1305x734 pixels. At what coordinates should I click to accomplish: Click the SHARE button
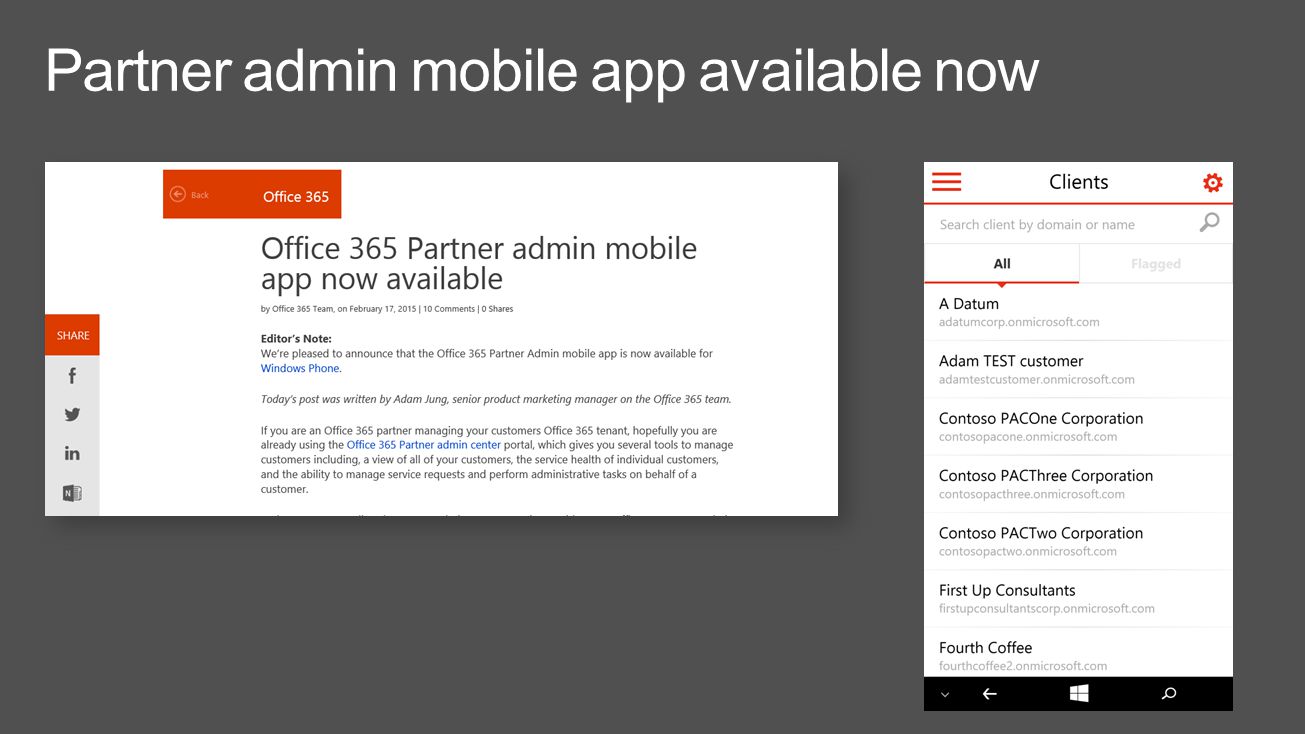click(x=72, y=335)
